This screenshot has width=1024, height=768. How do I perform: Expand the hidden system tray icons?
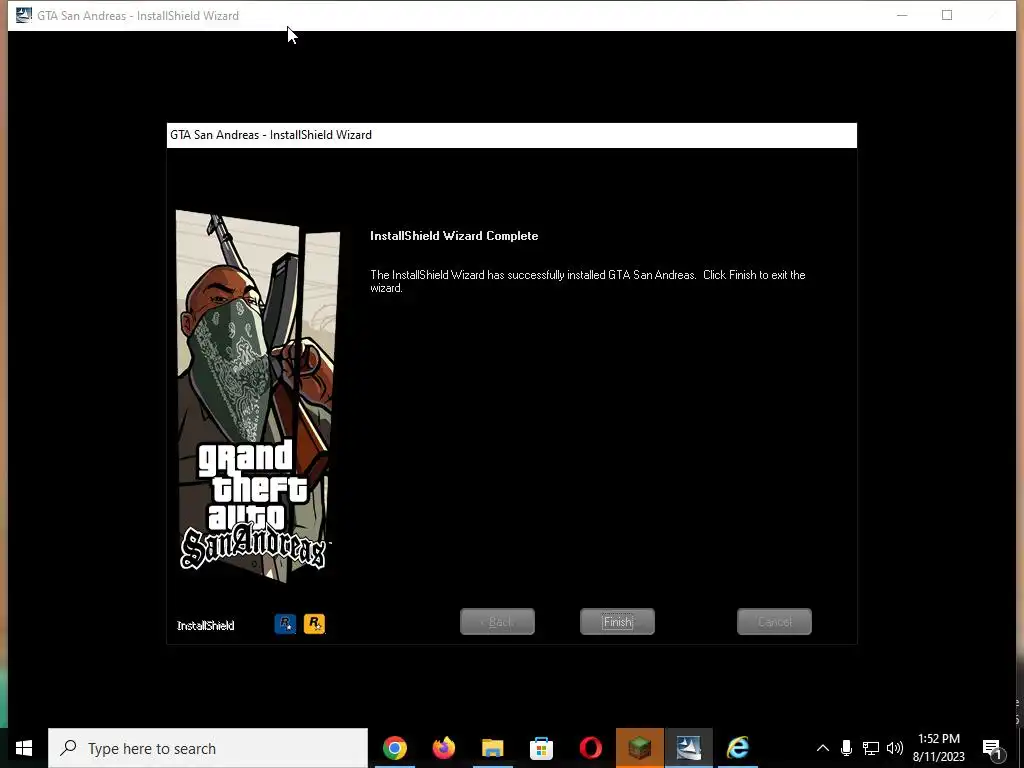point(823,748)
